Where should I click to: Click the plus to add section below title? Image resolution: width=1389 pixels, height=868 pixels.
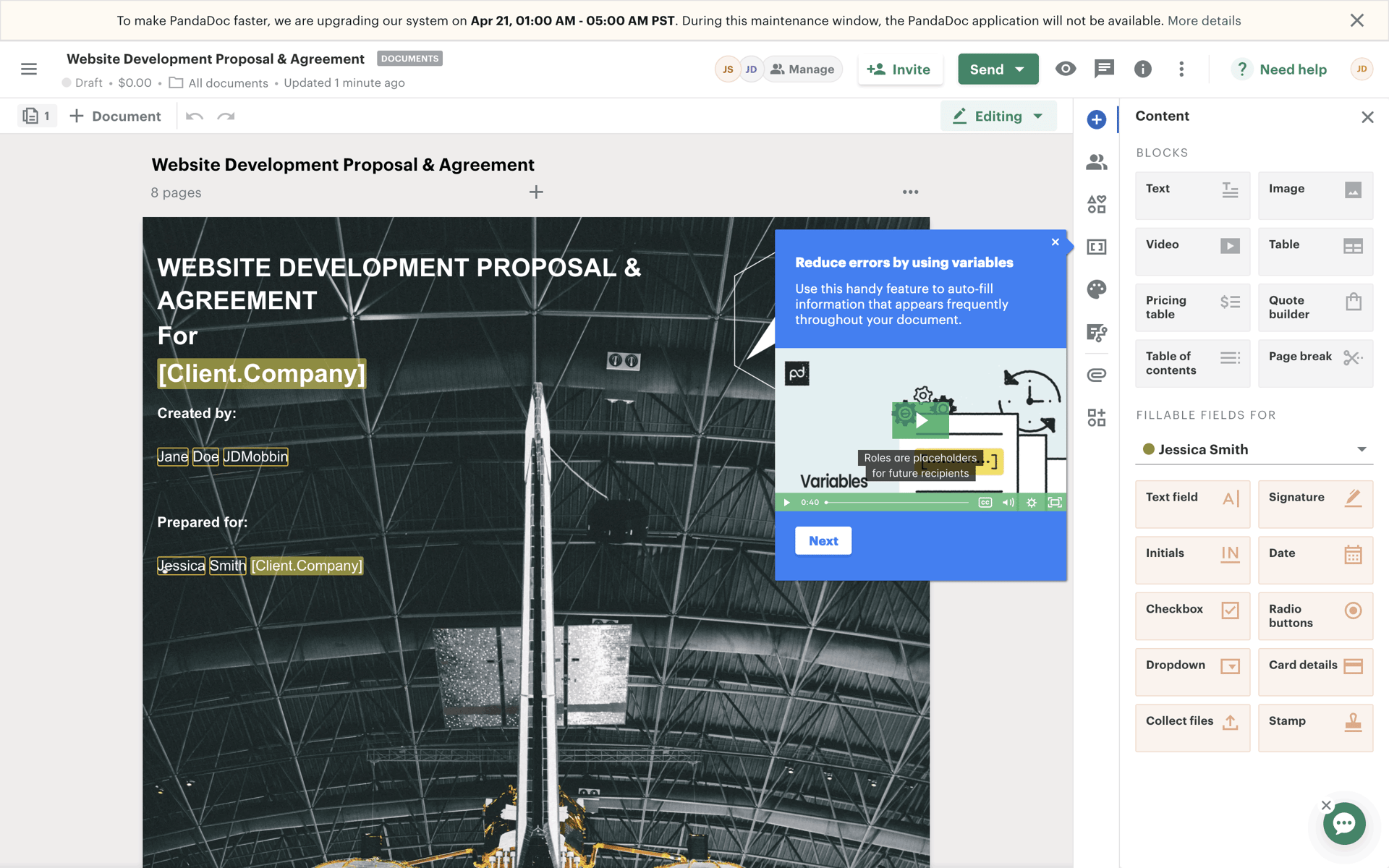click(536, 192)
